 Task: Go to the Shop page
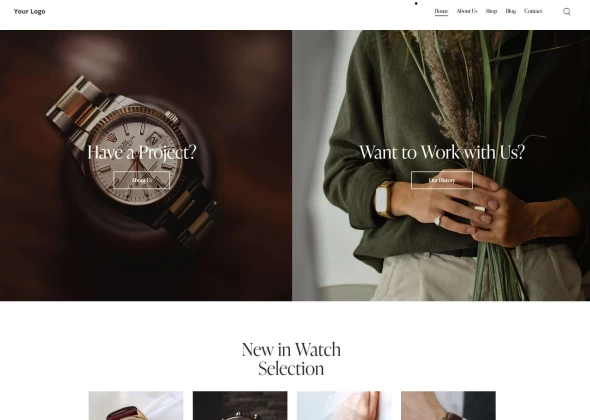pos(491,11)
